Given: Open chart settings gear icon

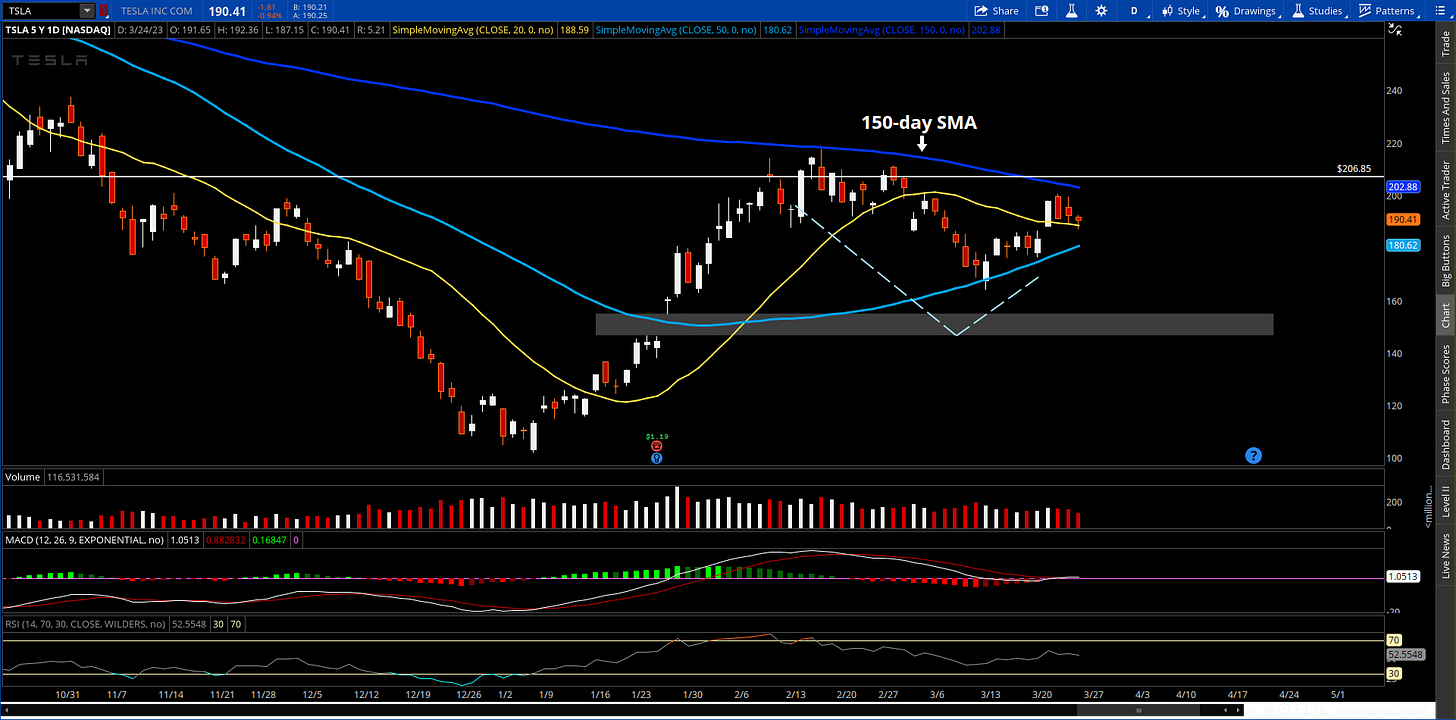Looking at the screenshot, I should (x=1101, y=11).
